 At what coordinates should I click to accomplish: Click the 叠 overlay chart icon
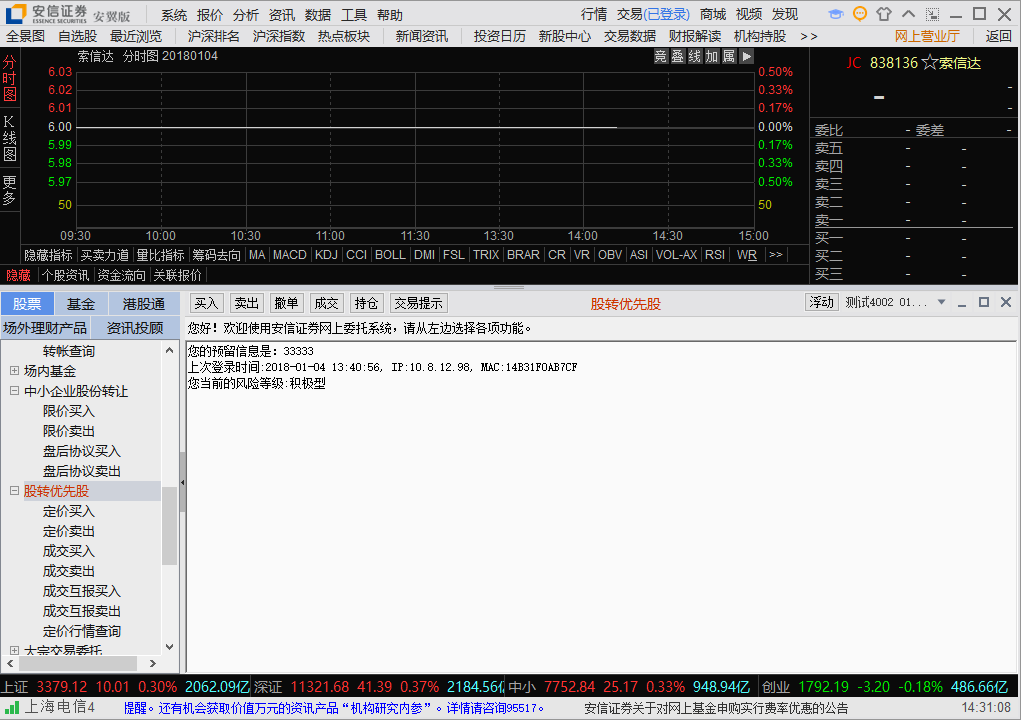click(678, 56)
